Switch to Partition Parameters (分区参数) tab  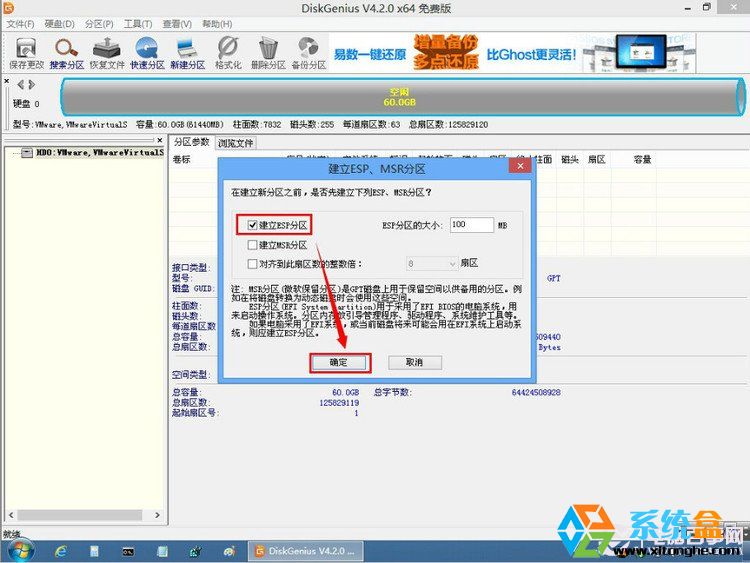point(192,142)
